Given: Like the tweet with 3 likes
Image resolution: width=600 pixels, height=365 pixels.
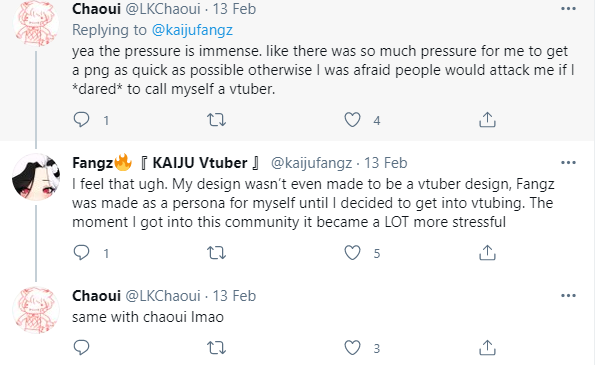Looking at the screenshot, I should (x=352, y=348).
